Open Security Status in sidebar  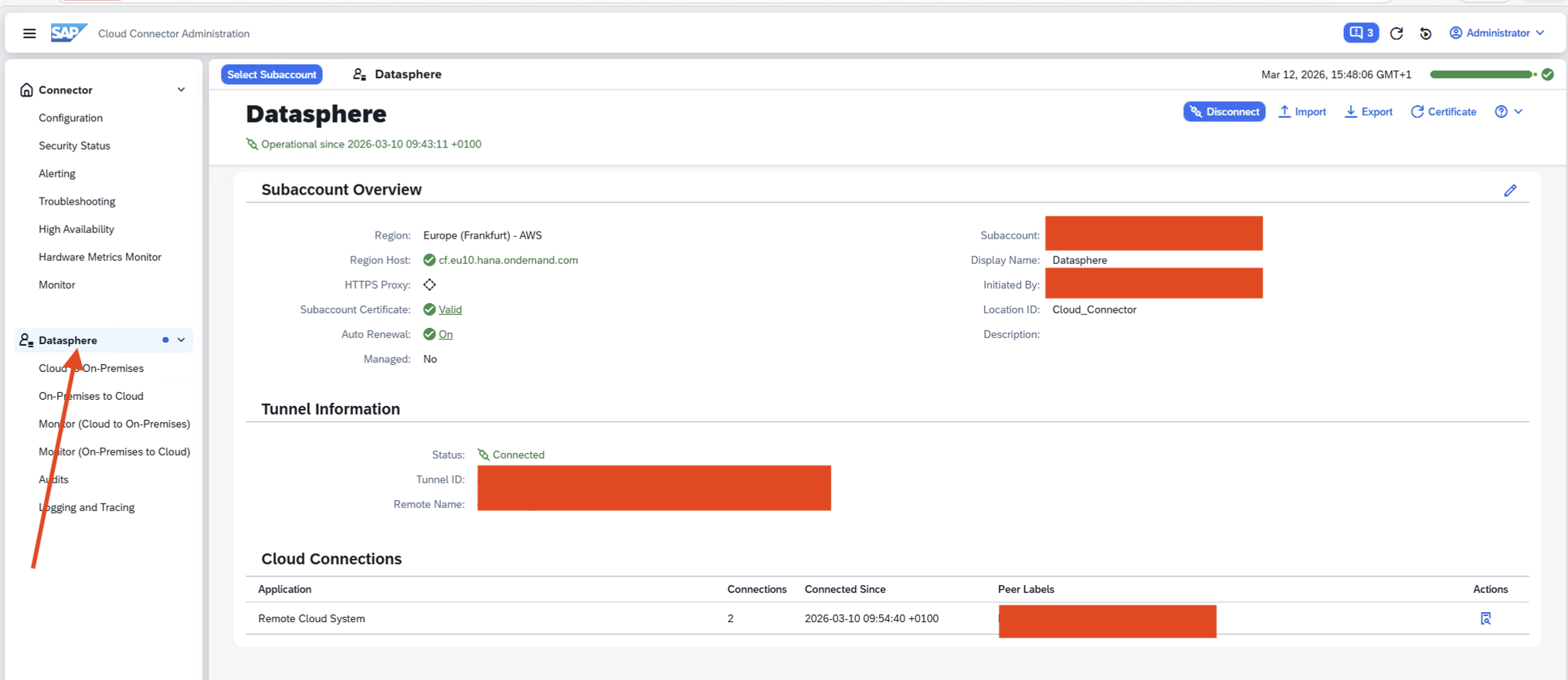74,146
